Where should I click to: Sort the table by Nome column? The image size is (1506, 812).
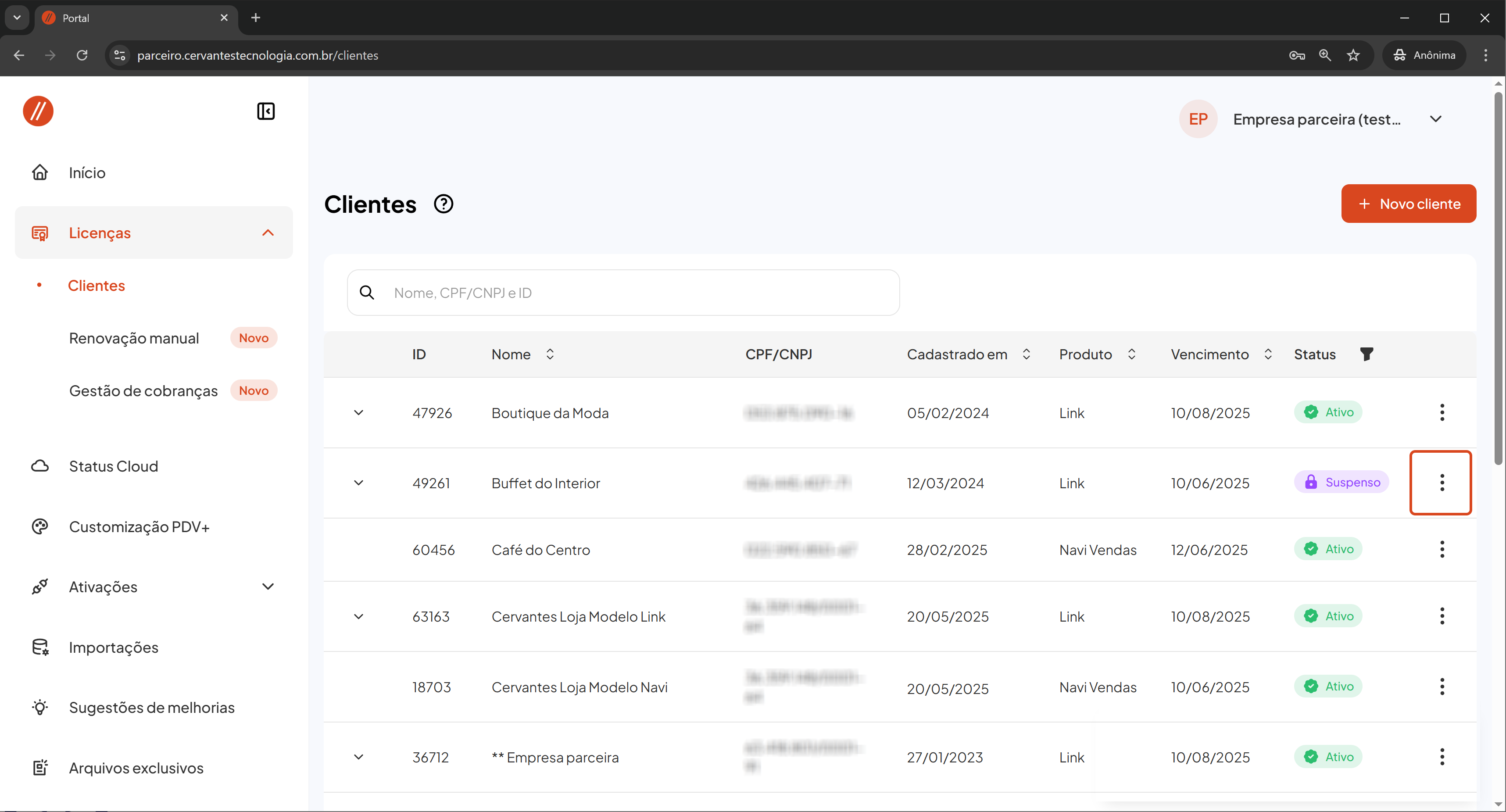tap(550, 354)
